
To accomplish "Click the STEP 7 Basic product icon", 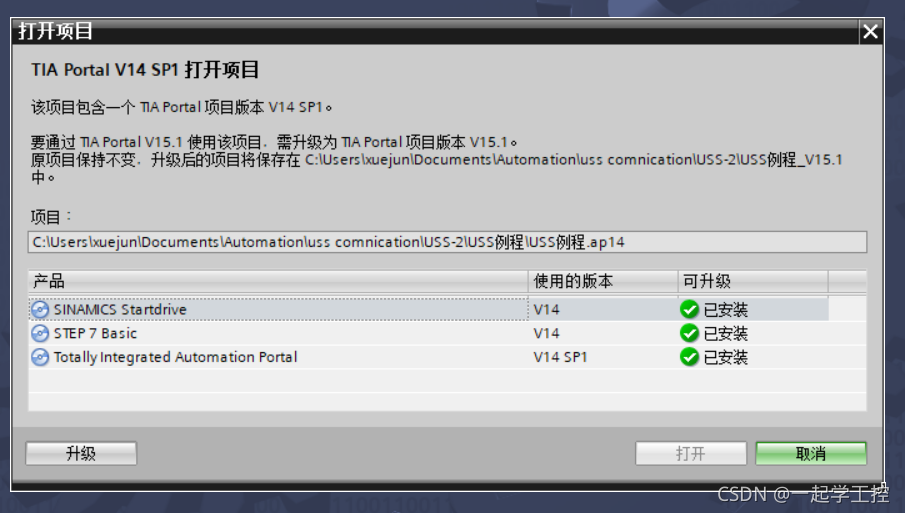I will 40,334.
